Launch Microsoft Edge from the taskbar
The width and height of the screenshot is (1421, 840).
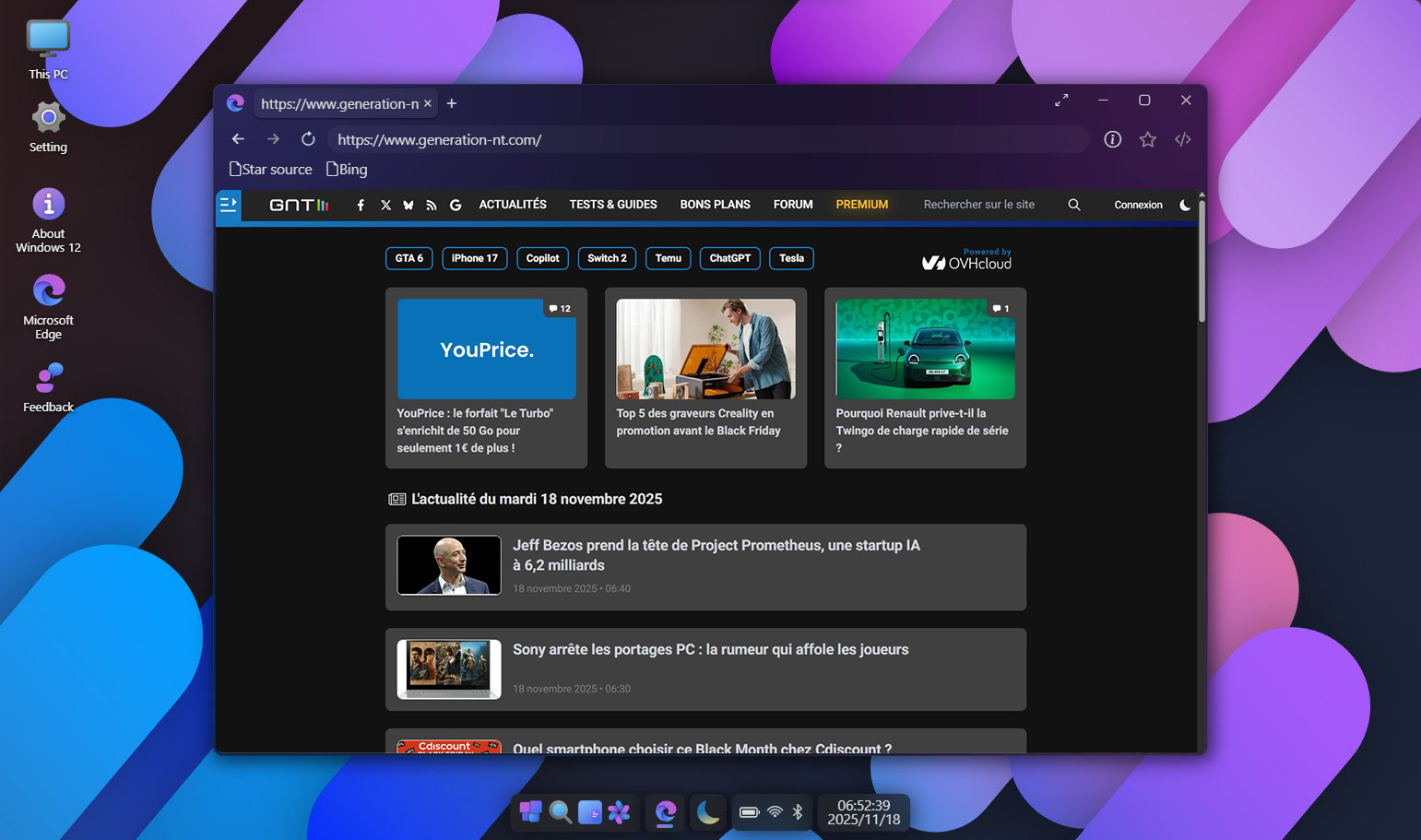pyautogui.click(x=666, y=812)
